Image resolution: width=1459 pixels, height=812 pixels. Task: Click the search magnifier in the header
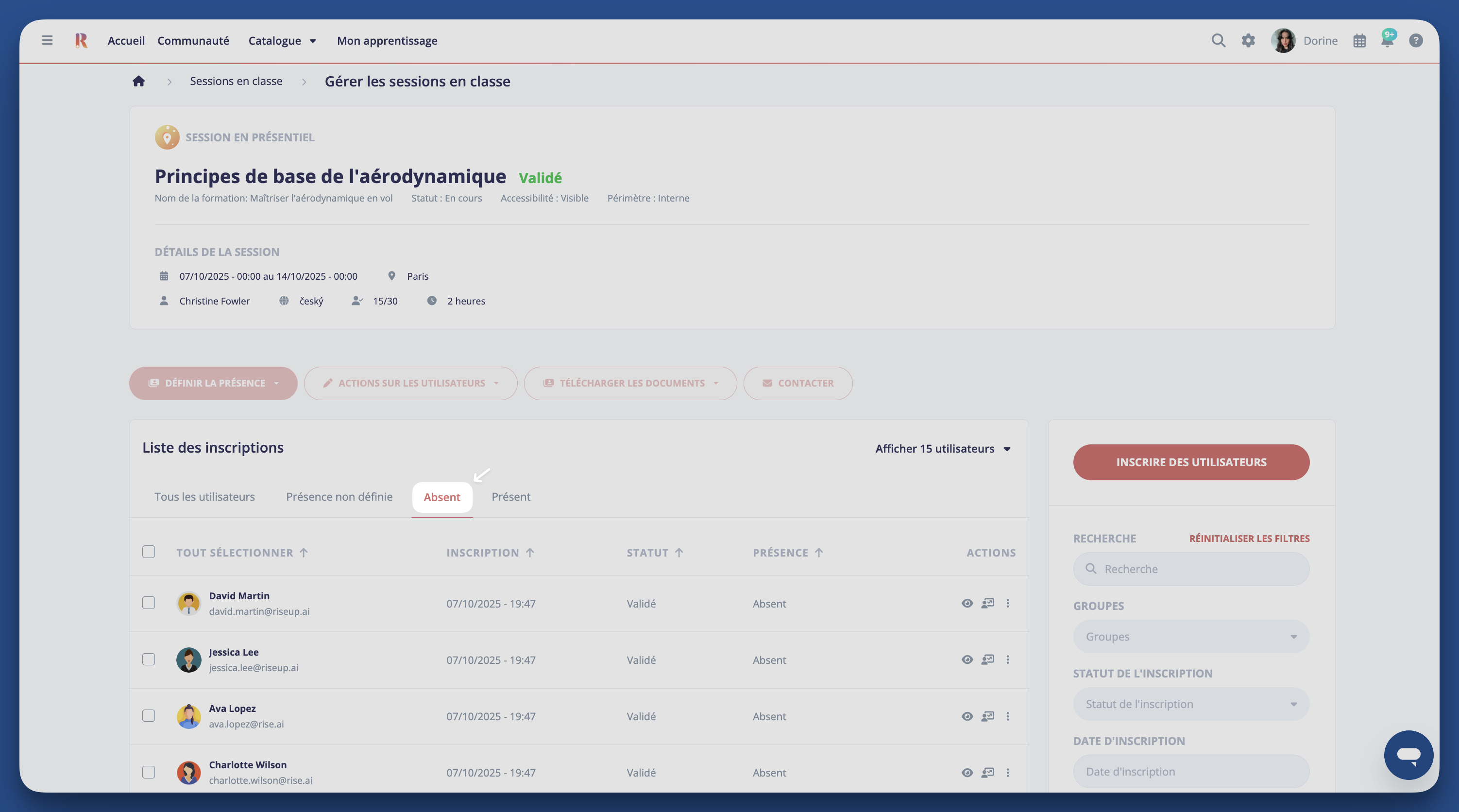1218,40
